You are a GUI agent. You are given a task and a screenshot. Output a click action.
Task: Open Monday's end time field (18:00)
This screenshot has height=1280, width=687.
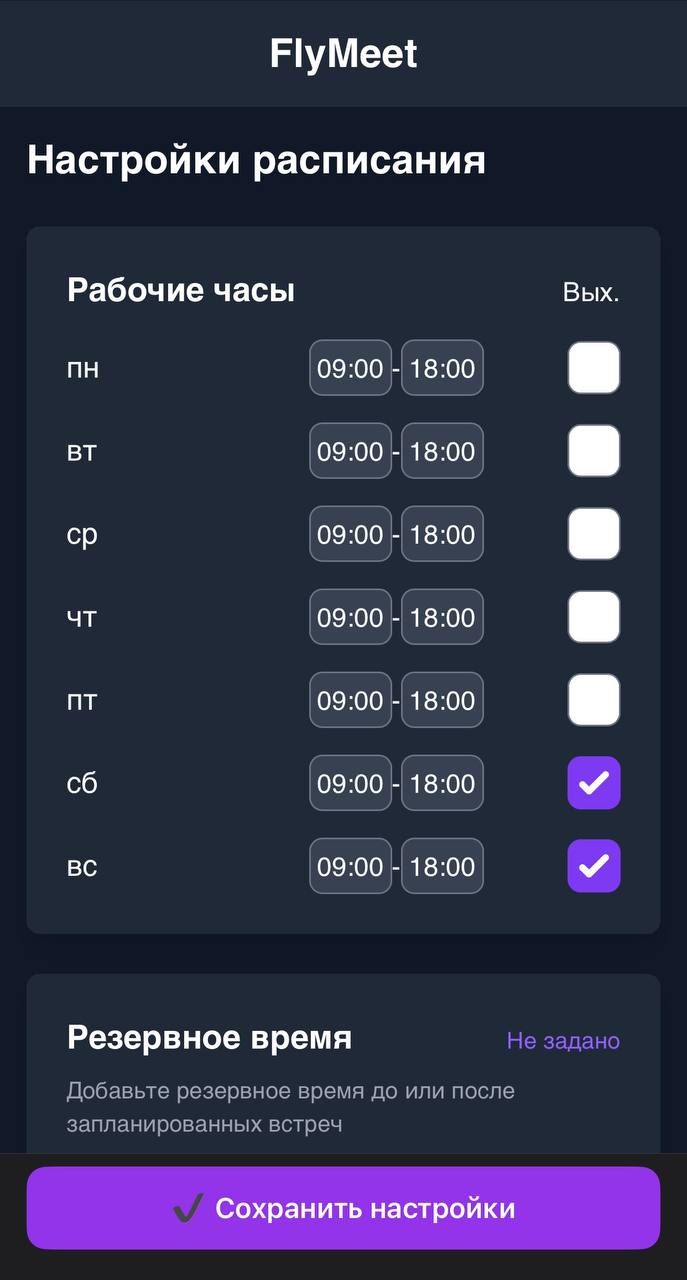tap(442, 367)
